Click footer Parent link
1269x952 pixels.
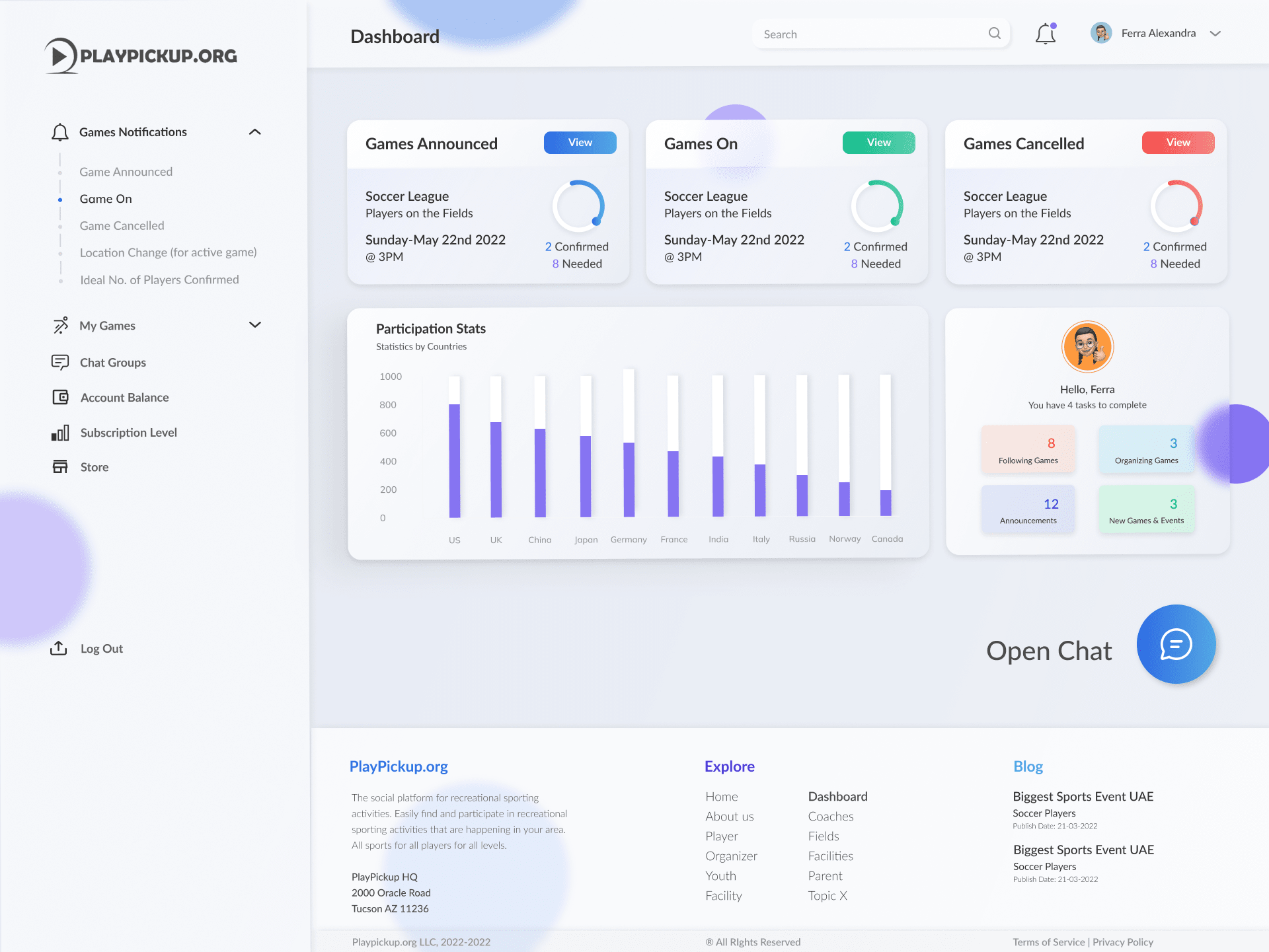826,876
